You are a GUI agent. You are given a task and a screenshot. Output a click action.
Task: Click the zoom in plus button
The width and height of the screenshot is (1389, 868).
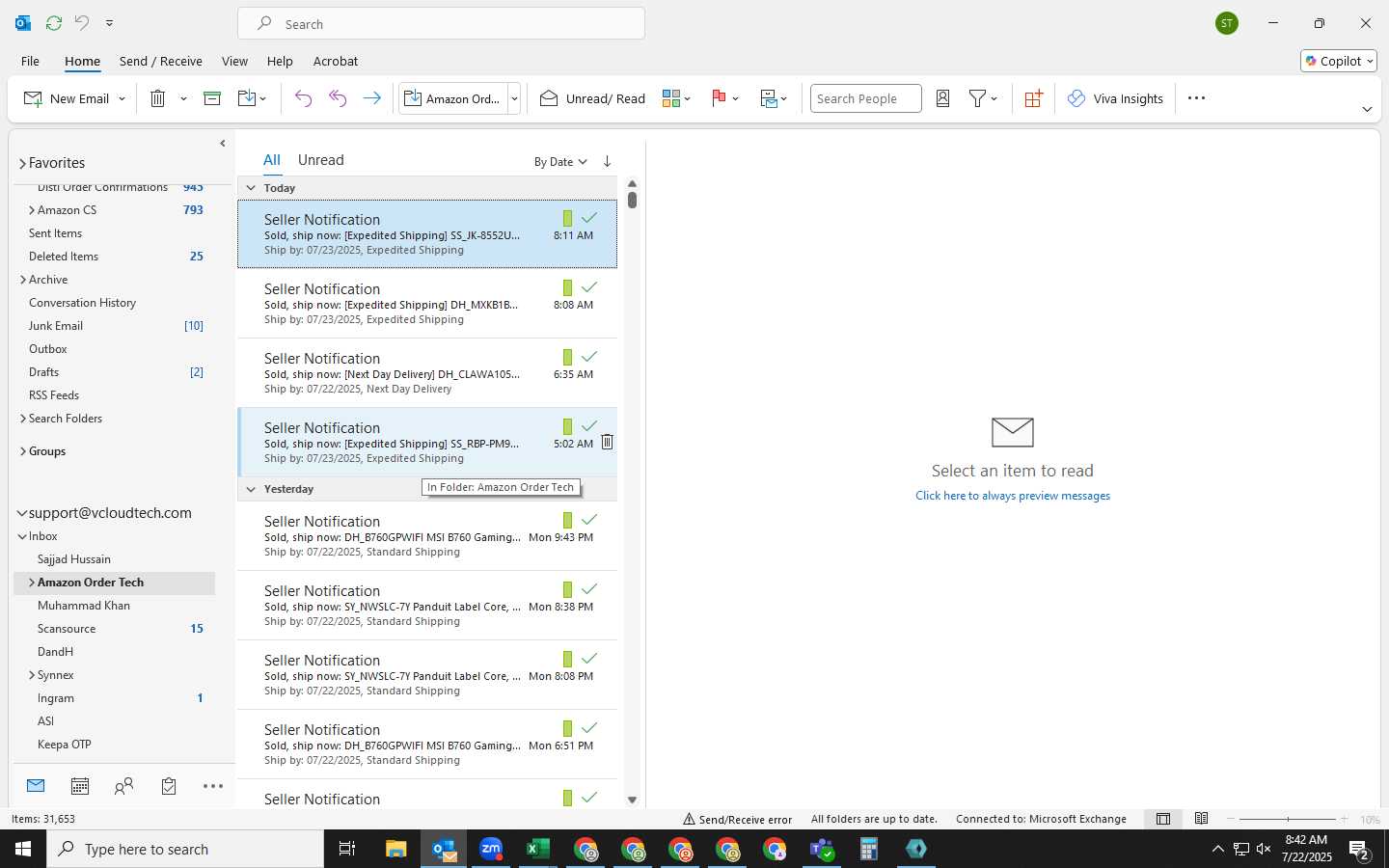(1344, 819)
